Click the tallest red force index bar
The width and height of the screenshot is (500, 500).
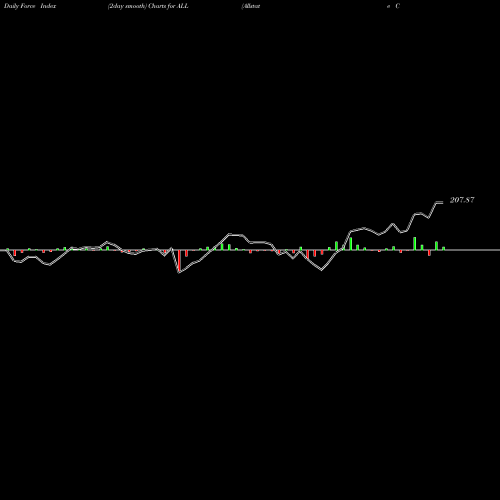click(179, 261)
